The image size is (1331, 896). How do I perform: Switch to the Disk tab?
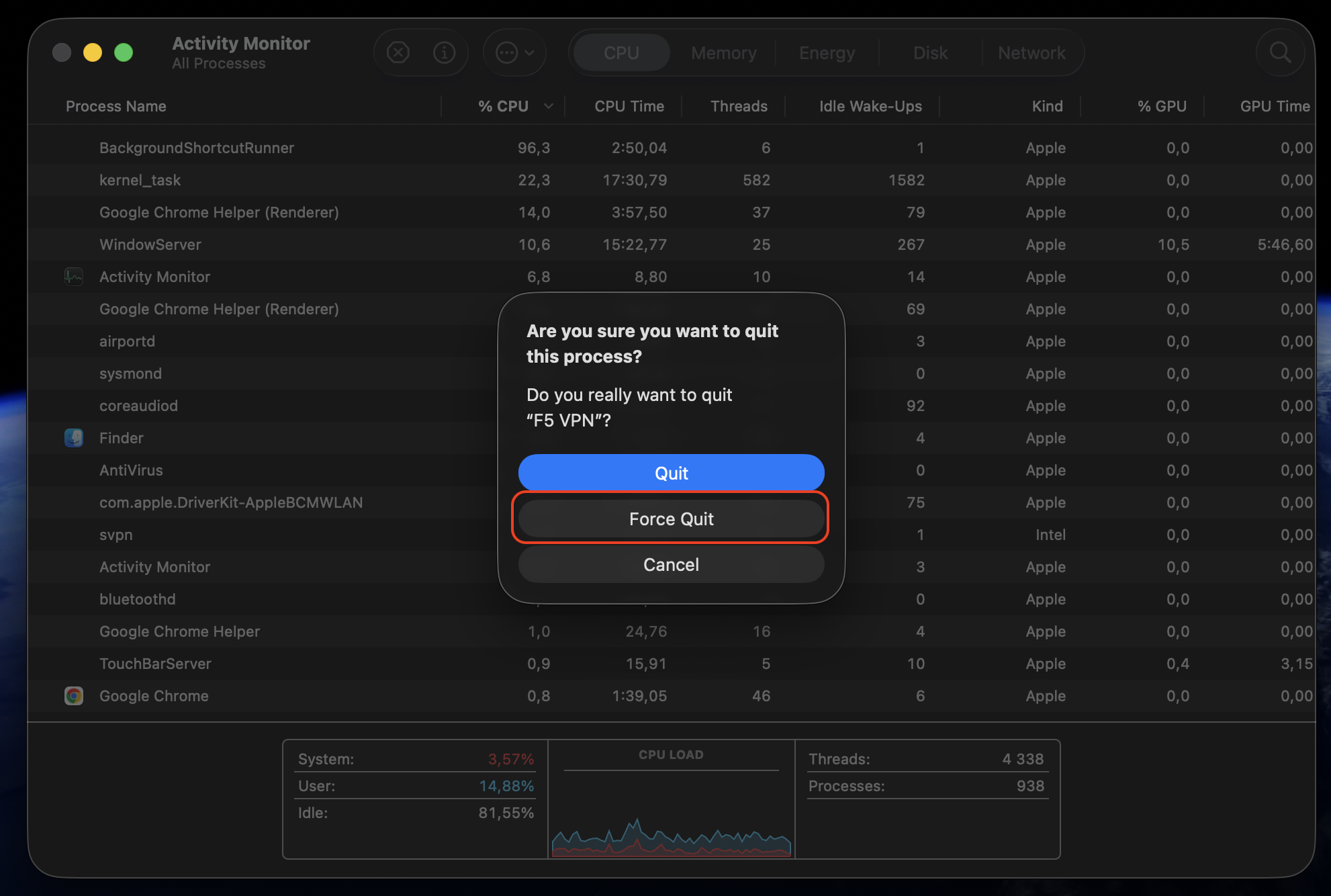[930, 52]
